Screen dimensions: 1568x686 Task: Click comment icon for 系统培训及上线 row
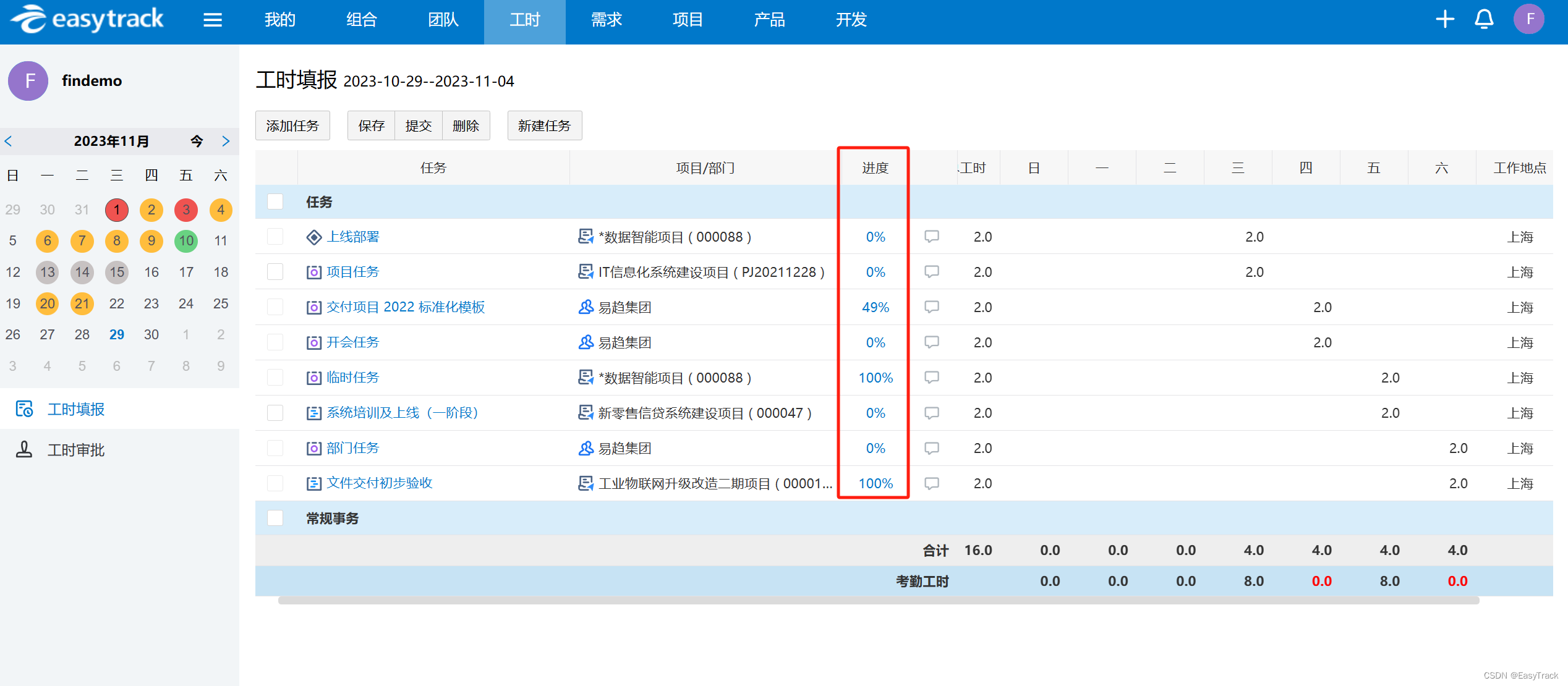931,413
